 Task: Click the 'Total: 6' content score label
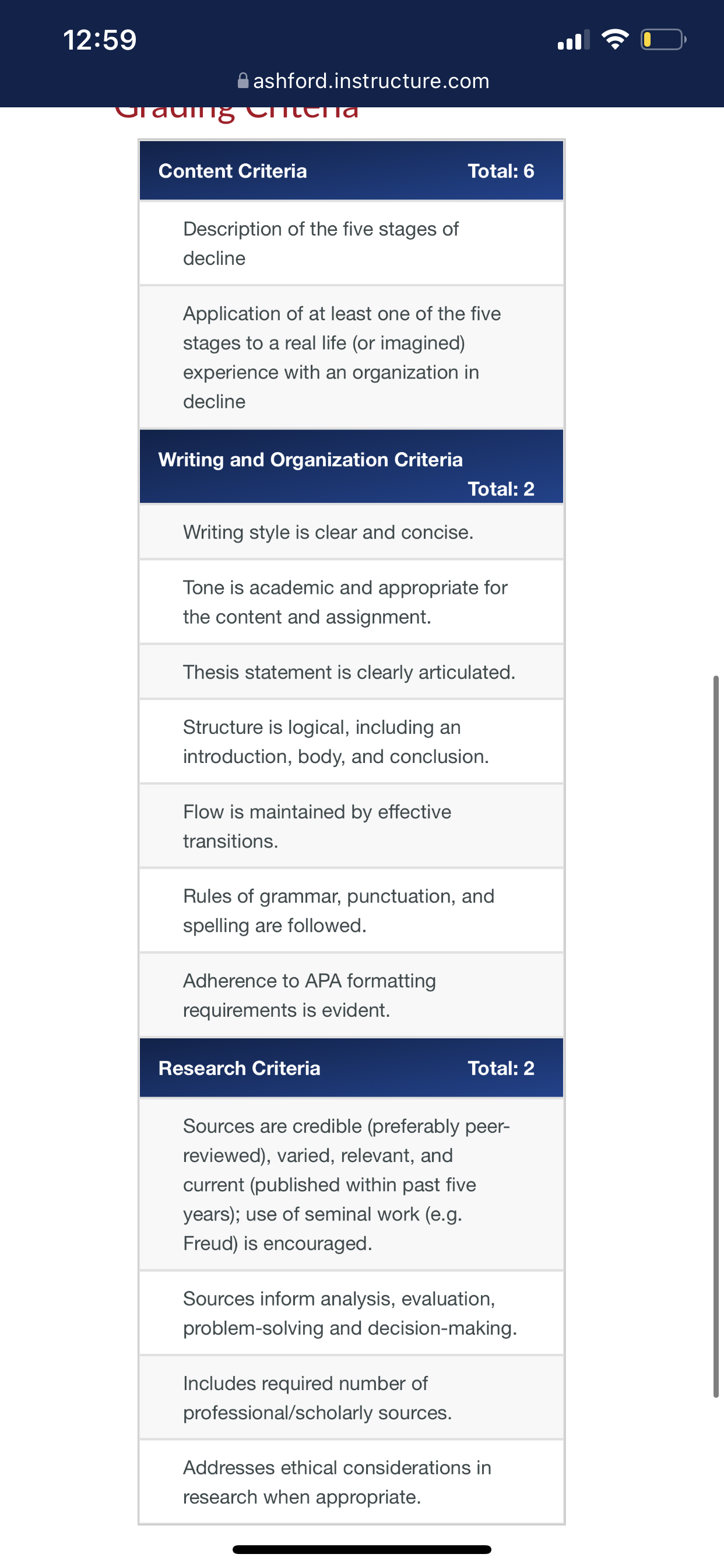tap(501, 171)
